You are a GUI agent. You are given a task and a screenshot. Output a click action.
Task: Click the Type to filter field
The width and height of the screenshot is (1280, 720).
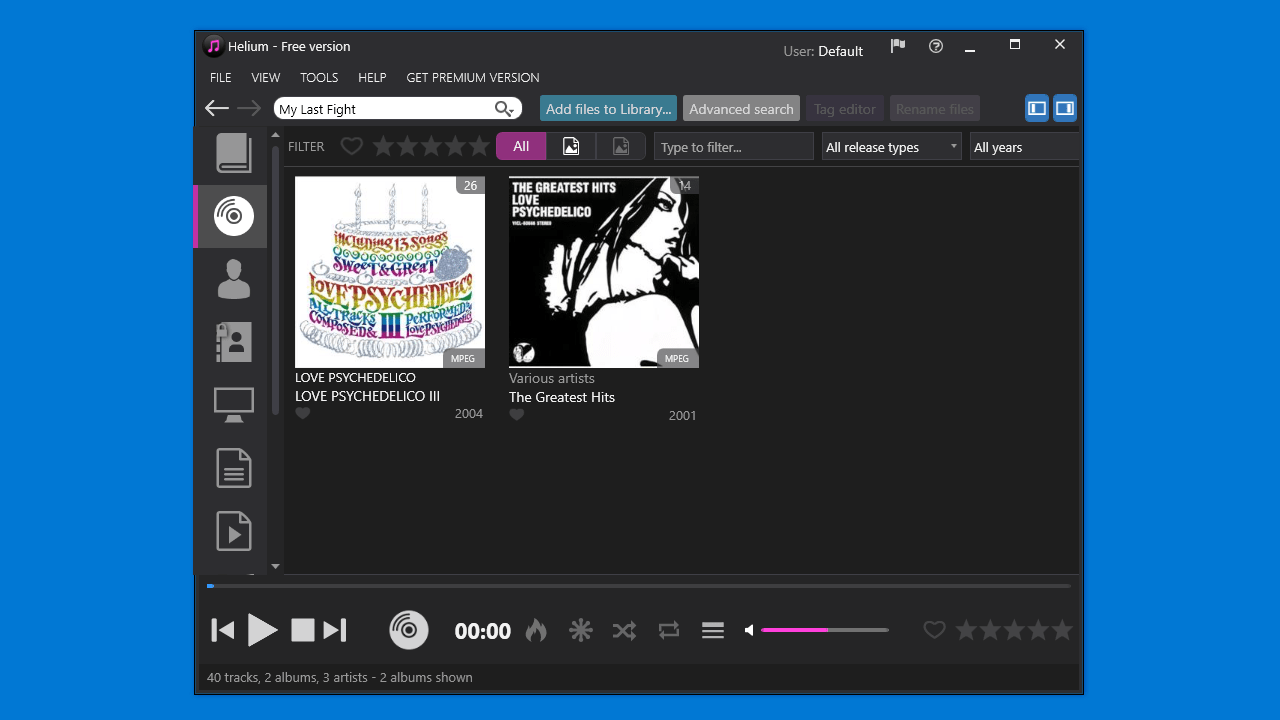point(734,146)
